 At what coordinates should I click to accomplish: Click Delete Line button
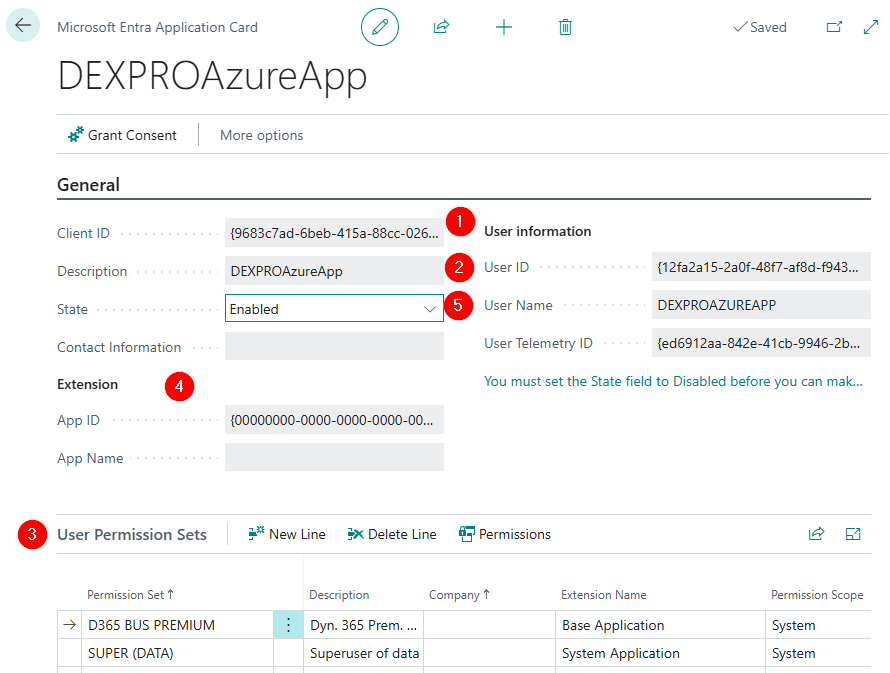point(392,534)
